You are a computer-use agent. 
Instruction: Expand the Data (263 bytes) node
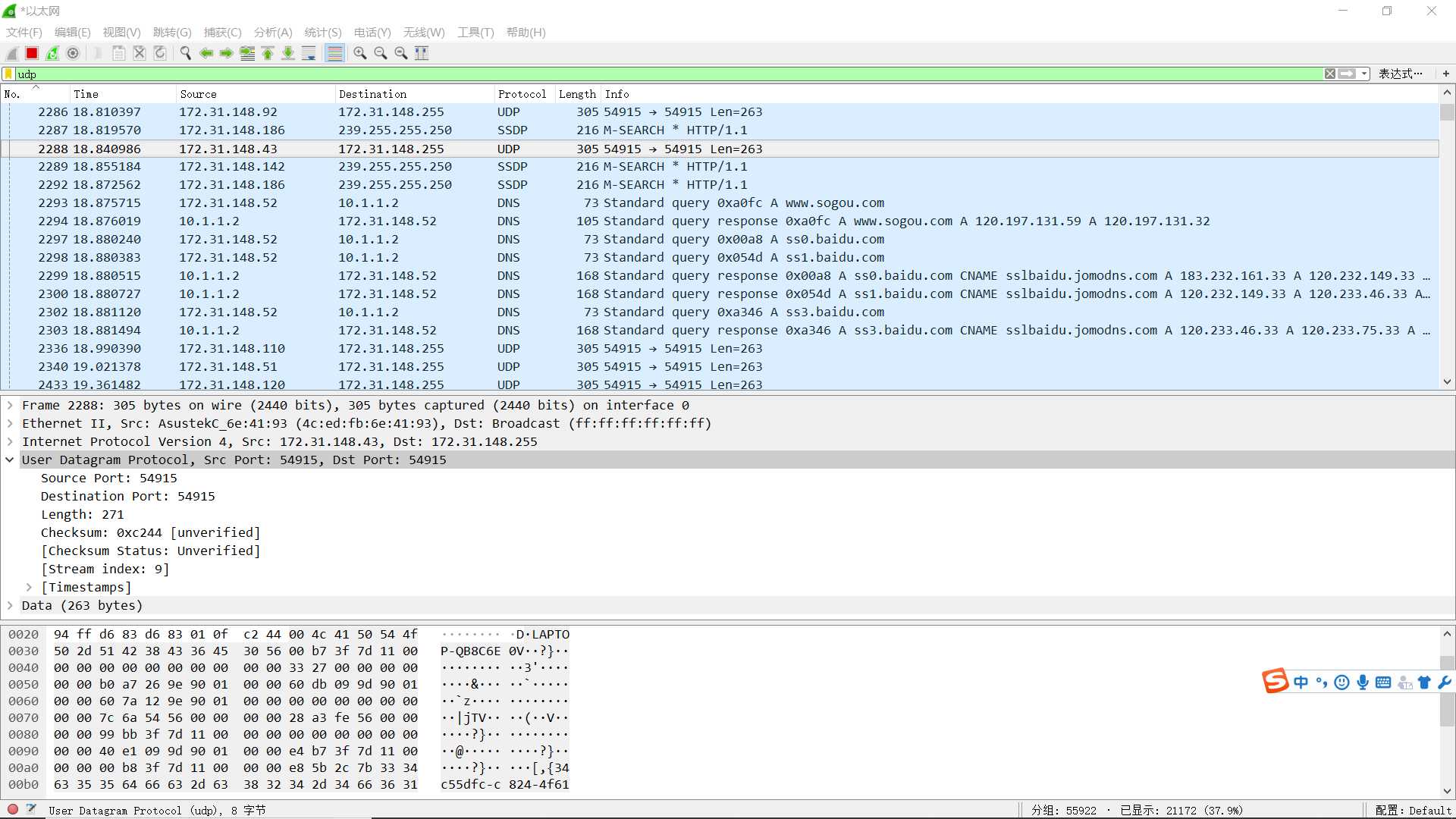point(10,605)
